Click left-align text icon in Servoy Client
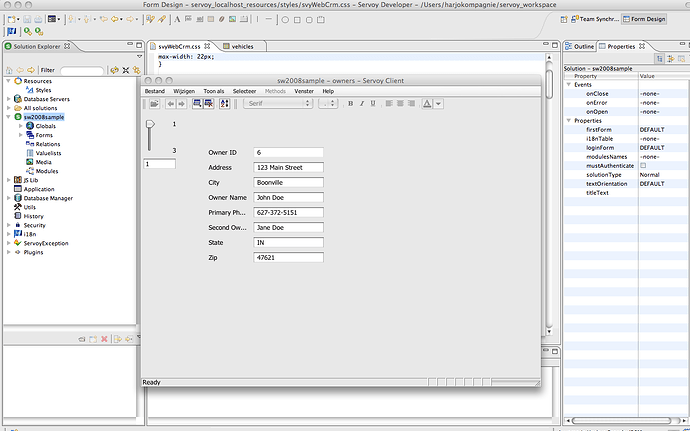Screen dimensions: 690x431 click(x=389, y=103)
